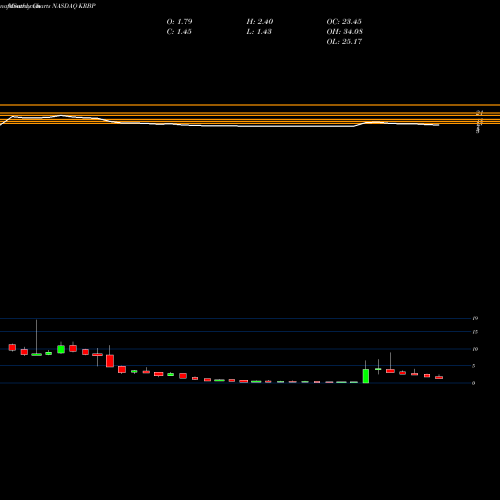Click the high value H: 2.40
500x500 pixels.
[x=260, y=22]
